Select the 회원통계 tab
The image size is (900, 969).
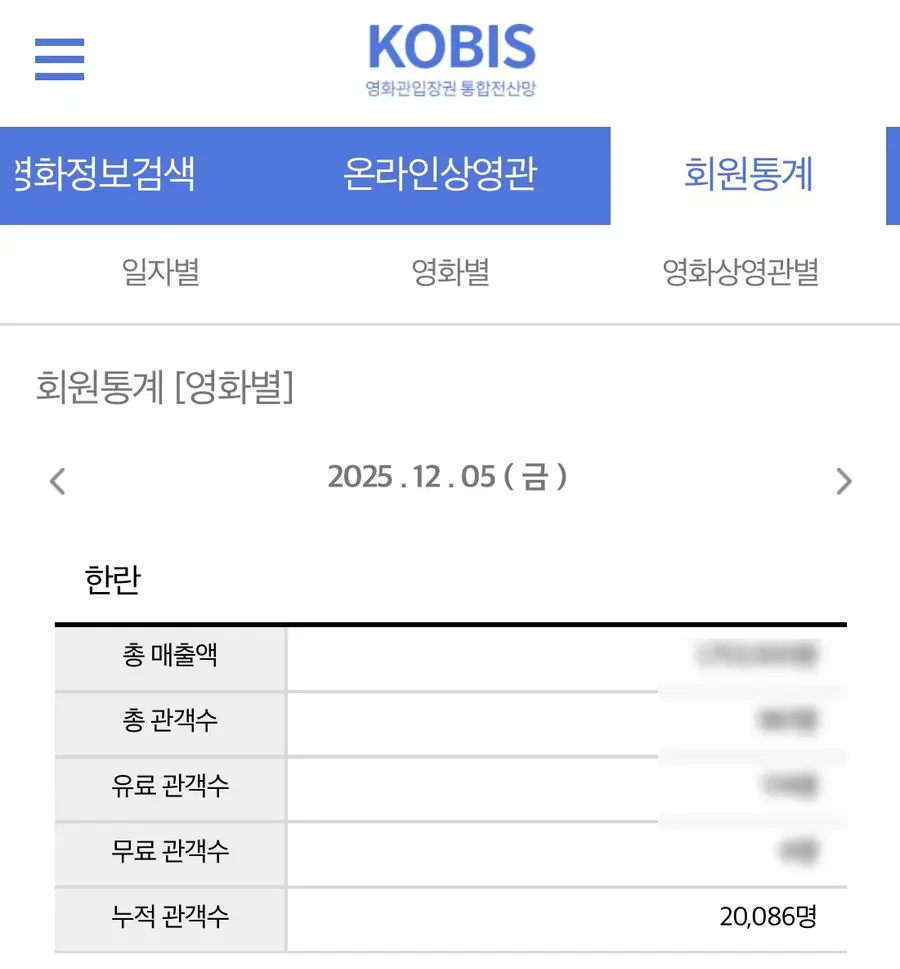tap(748, 175)
